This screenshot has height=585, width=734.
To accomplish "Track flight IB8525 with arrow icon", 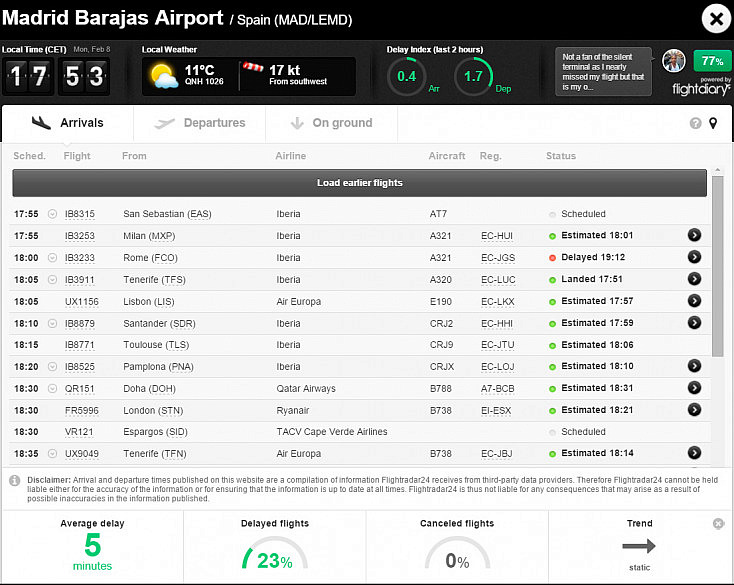I will pyautogui.click(x=694, y=366).
